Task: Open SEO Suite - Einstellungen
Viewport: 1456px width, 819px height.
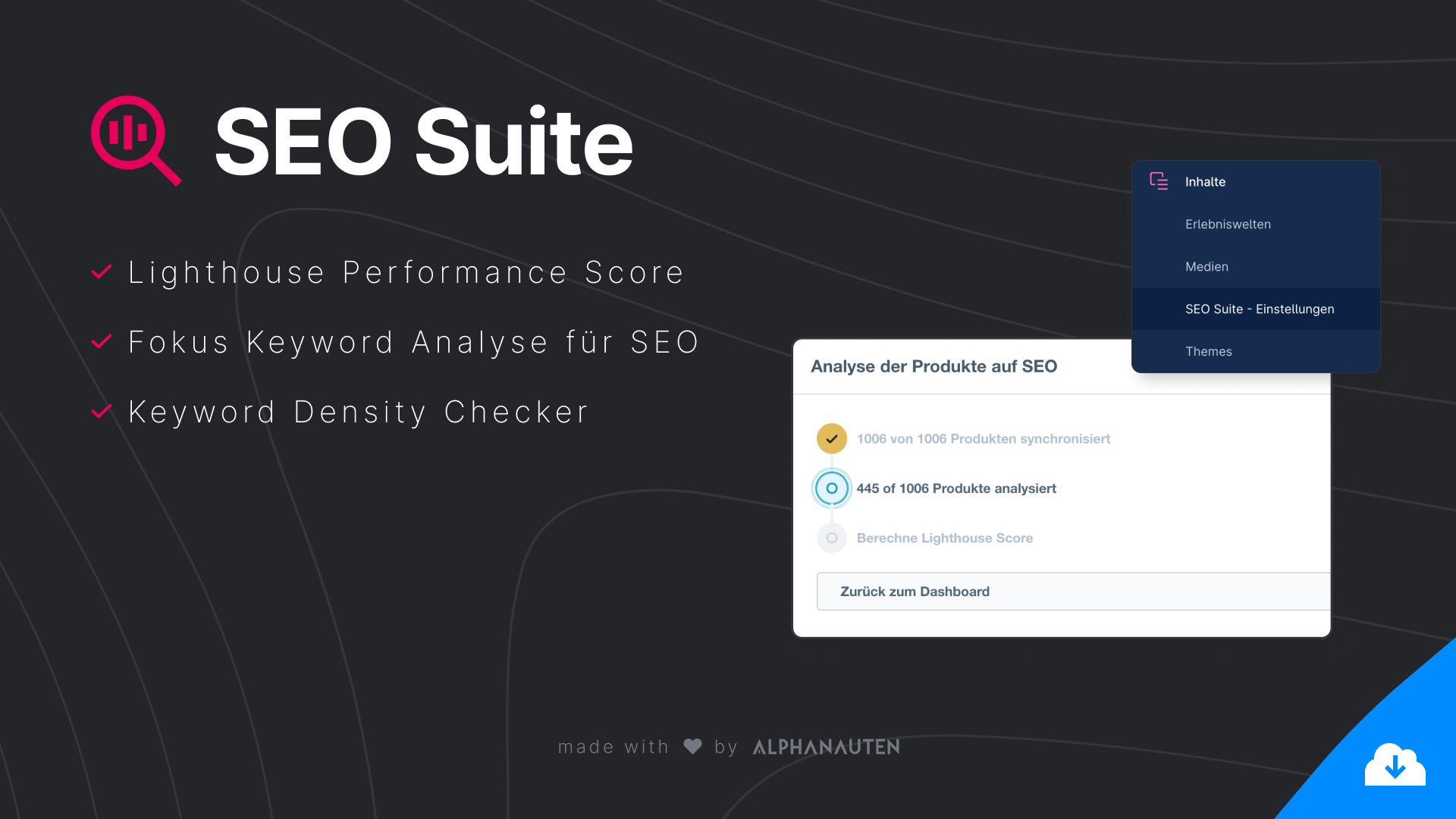Action: pos(1256,309)
